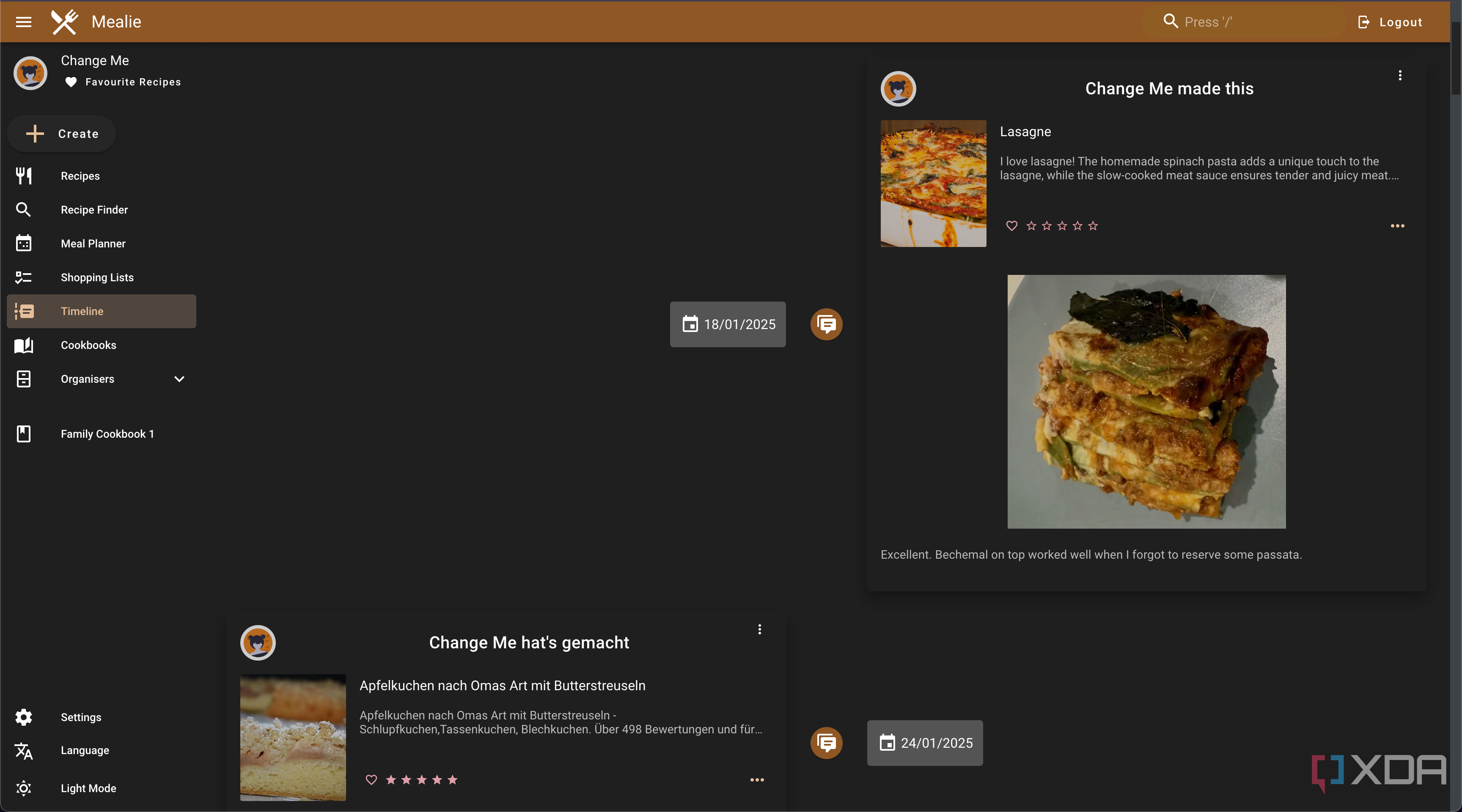The height and width of the screenshot is (812, 1462).
Task: Open Meal Planner from the sidebar
Action: [101, 244]
